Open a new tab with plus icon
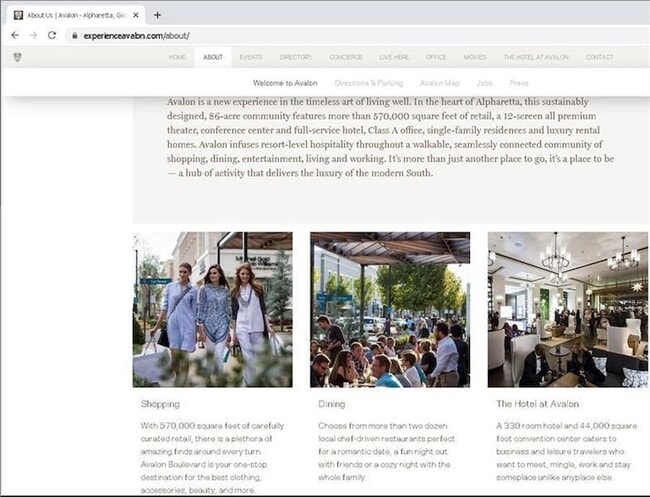Image resolution: width=650 pixels, height=497 pixels. pos(157,15)
